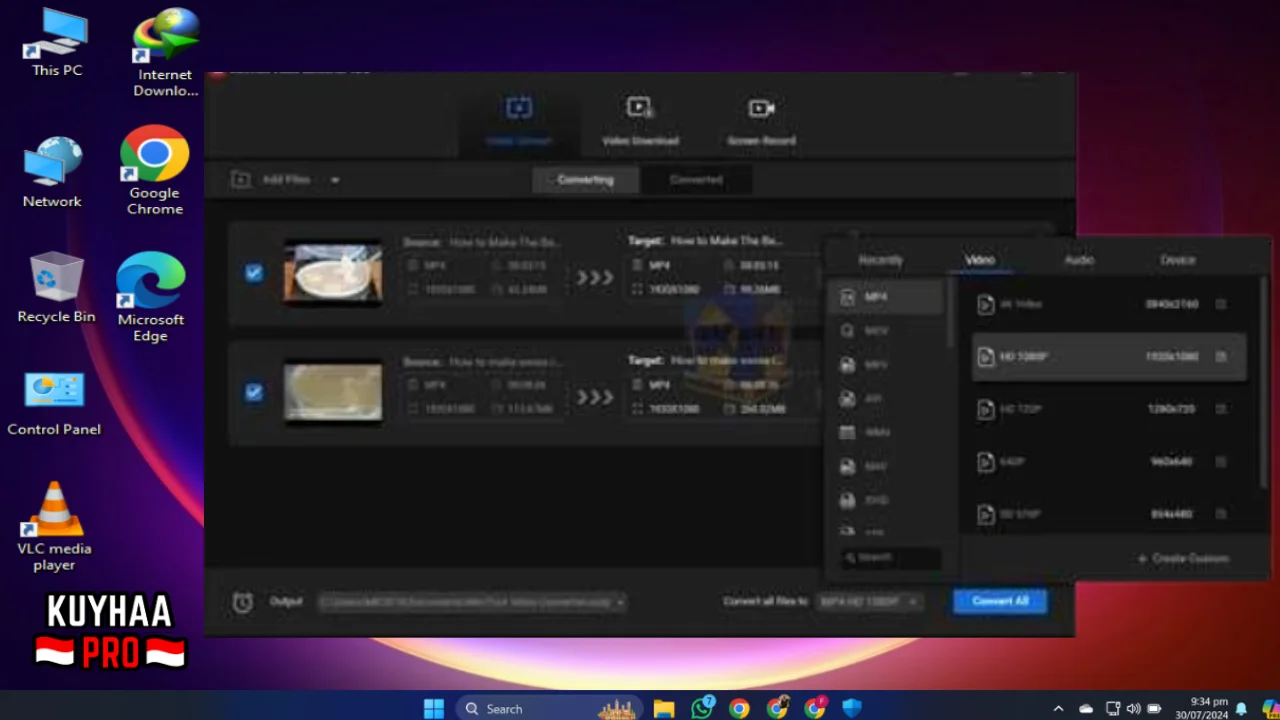Image resolution: width=1280 pixels, height=720 pixels.
Task: Choose the 4K Video preset
Action: pos(1109,304)
